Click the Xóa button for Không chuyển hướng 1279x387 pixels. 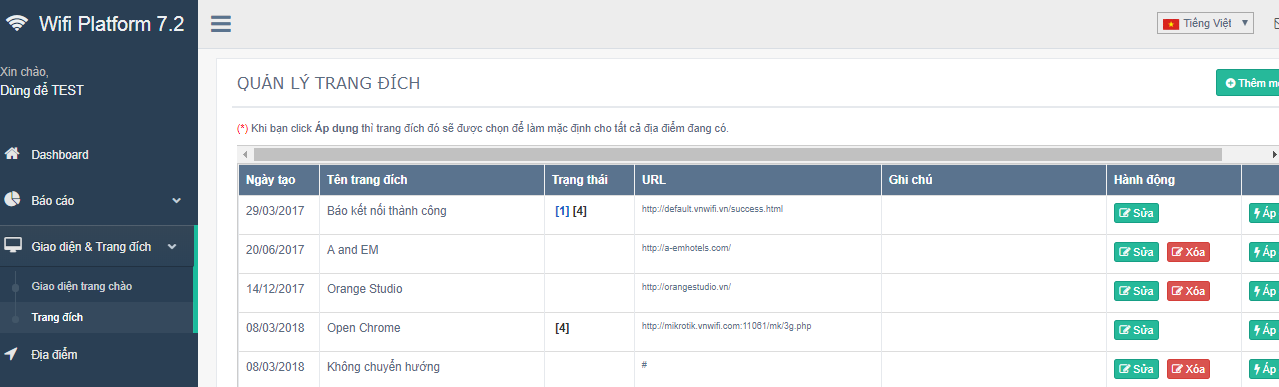[x=1188, y=369]
